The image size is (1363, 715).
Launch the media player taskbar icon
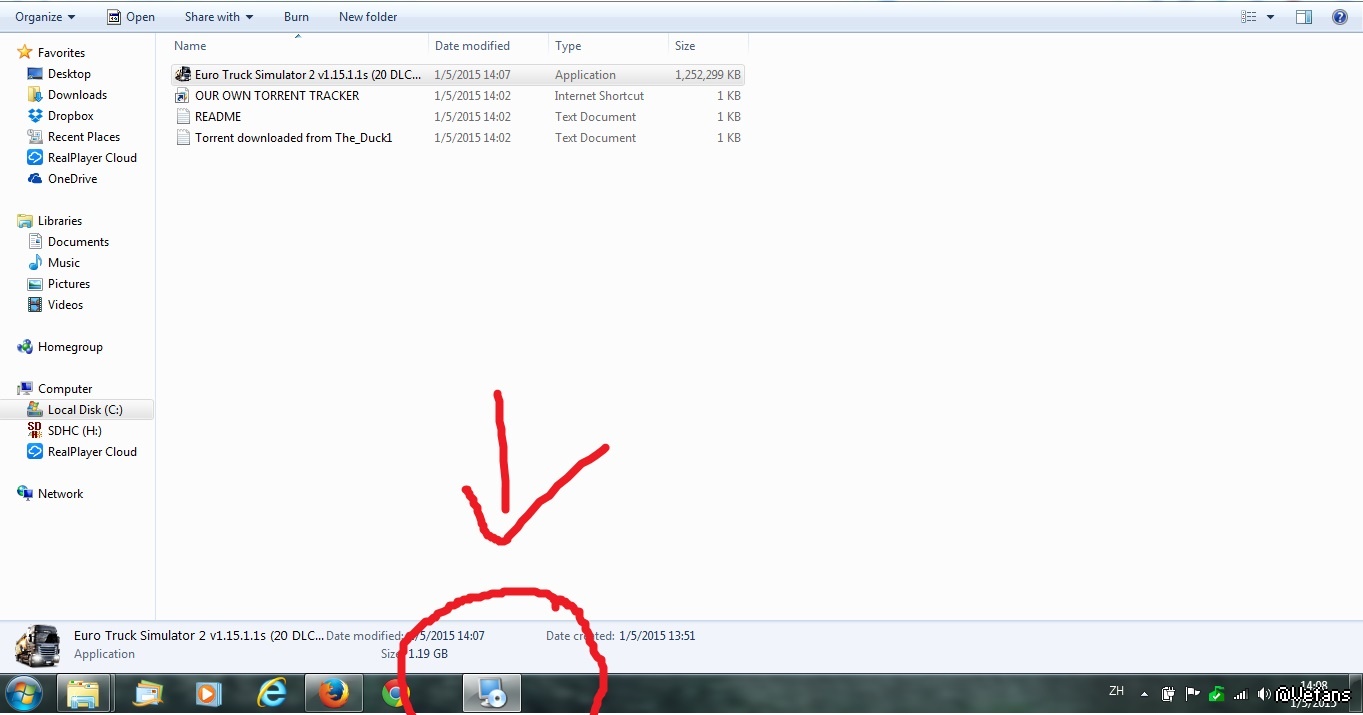tap(209, 693)
